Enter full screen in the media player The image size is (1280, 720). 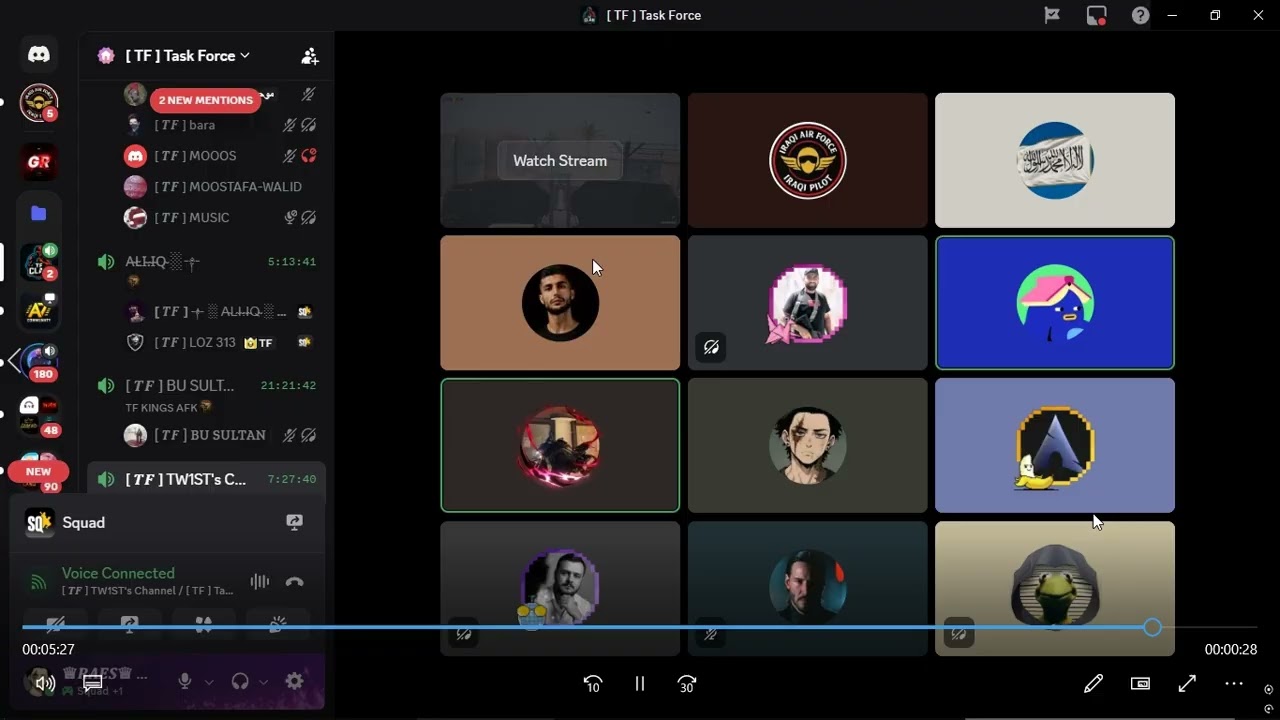1187,684
